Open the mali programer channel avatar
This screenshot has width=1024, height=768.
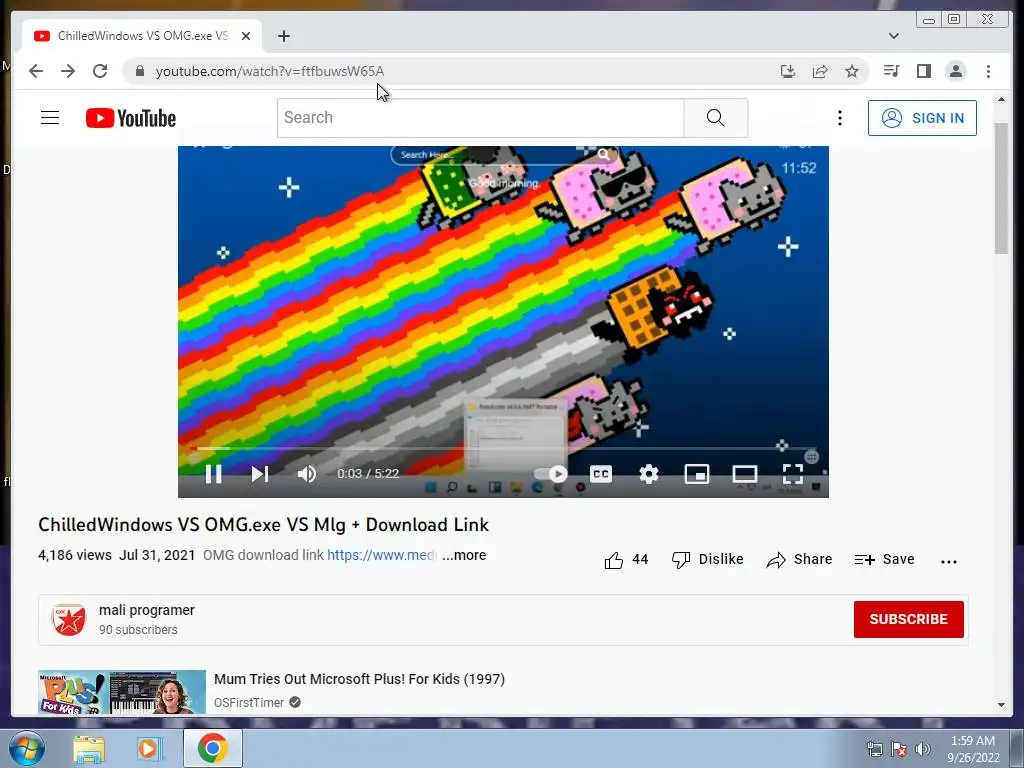coord(69,619)
